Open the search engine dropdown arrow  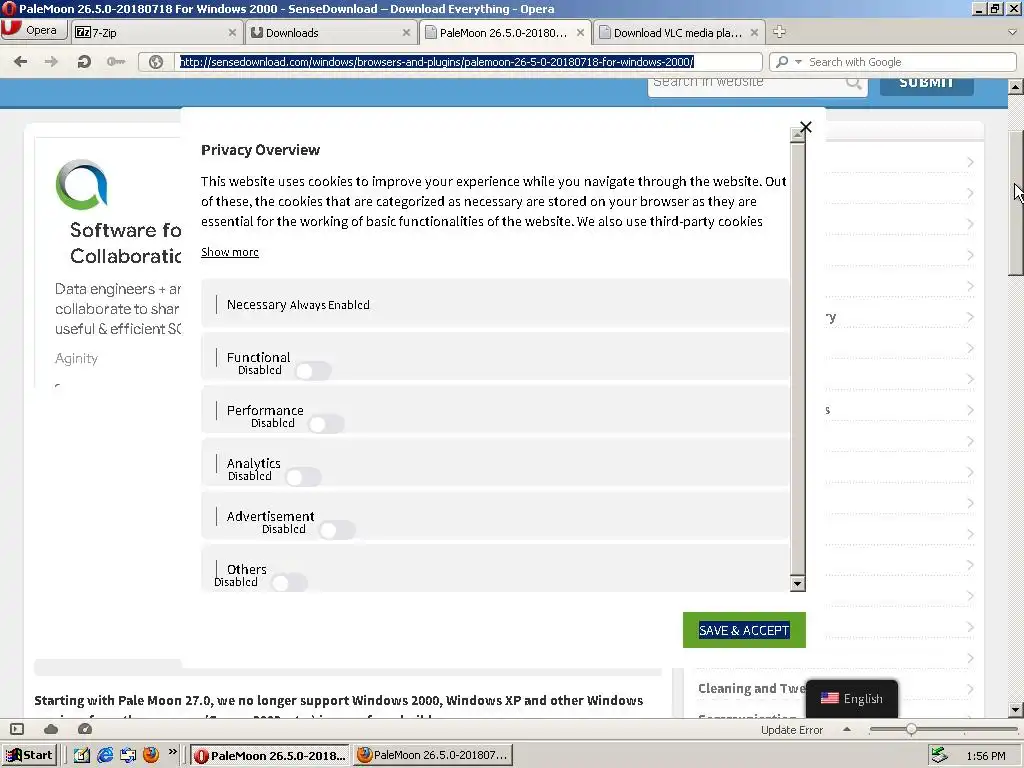(798, 62)
